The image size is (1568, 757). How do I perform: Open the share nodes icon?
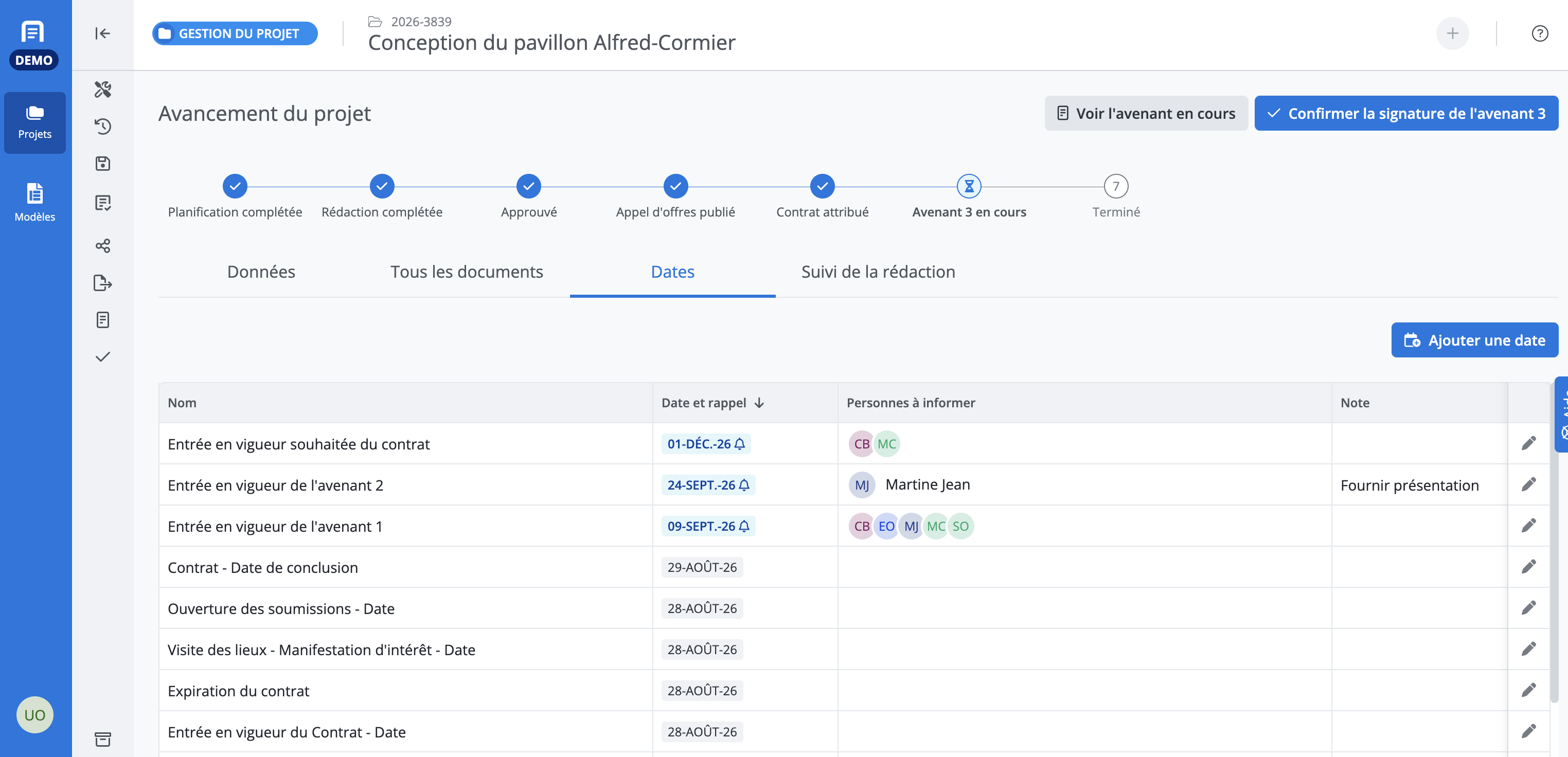(102, 246)
